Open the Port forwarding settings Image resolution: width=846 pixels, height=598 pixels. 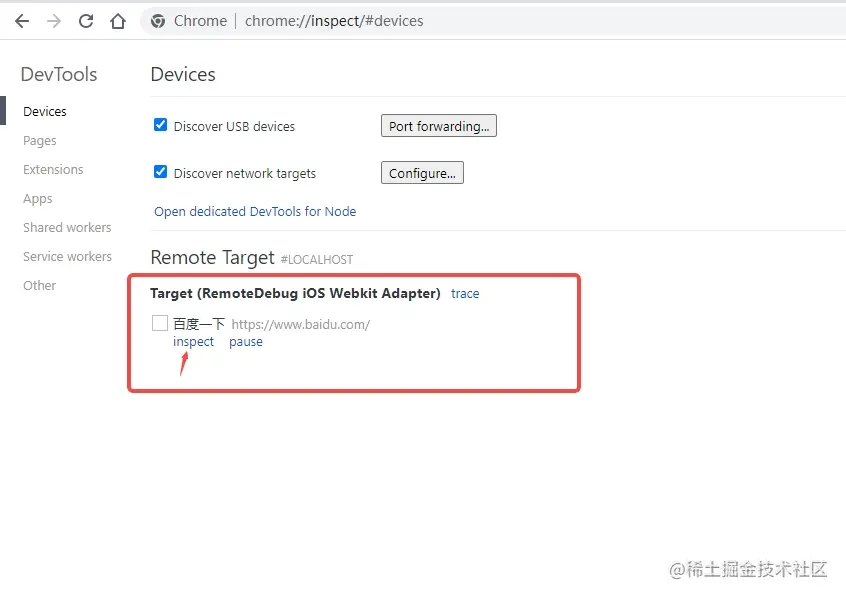point(438,125)
